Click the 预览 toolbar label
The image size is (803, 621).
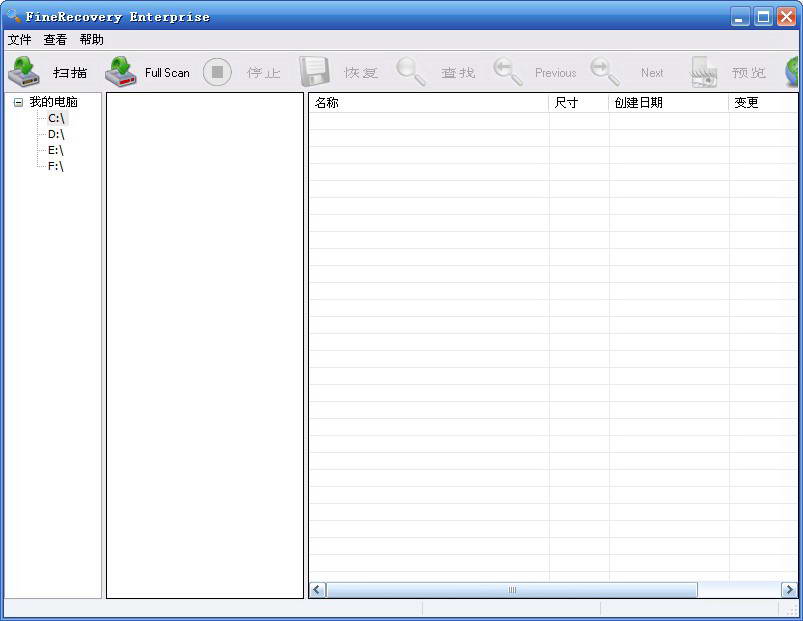coord(749,73)
